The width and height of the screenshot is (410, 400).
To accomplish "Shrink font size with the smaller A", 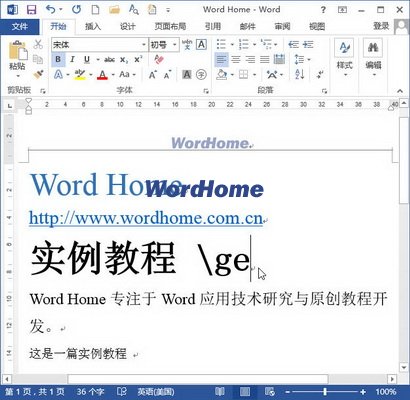I will [x=167, y=75].
